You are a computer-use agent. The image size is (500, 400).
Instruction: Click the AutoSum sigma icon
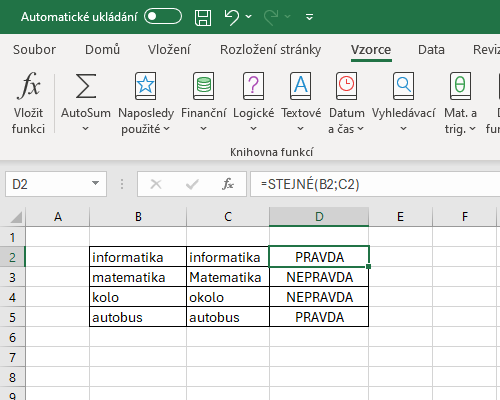click(x=86, y=86)
